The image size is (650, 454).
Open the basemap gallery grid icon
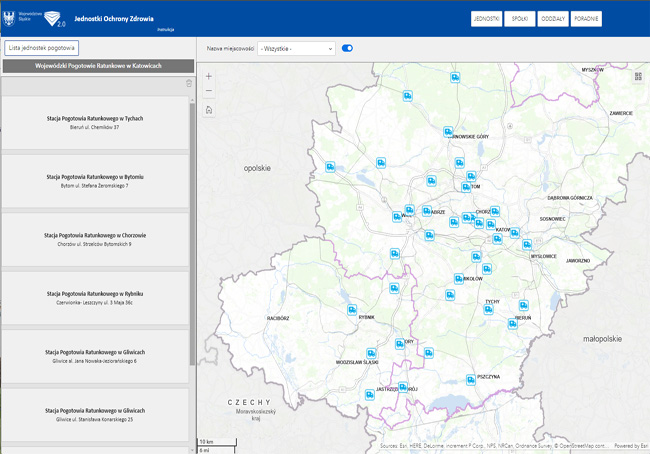click(638, 76)
